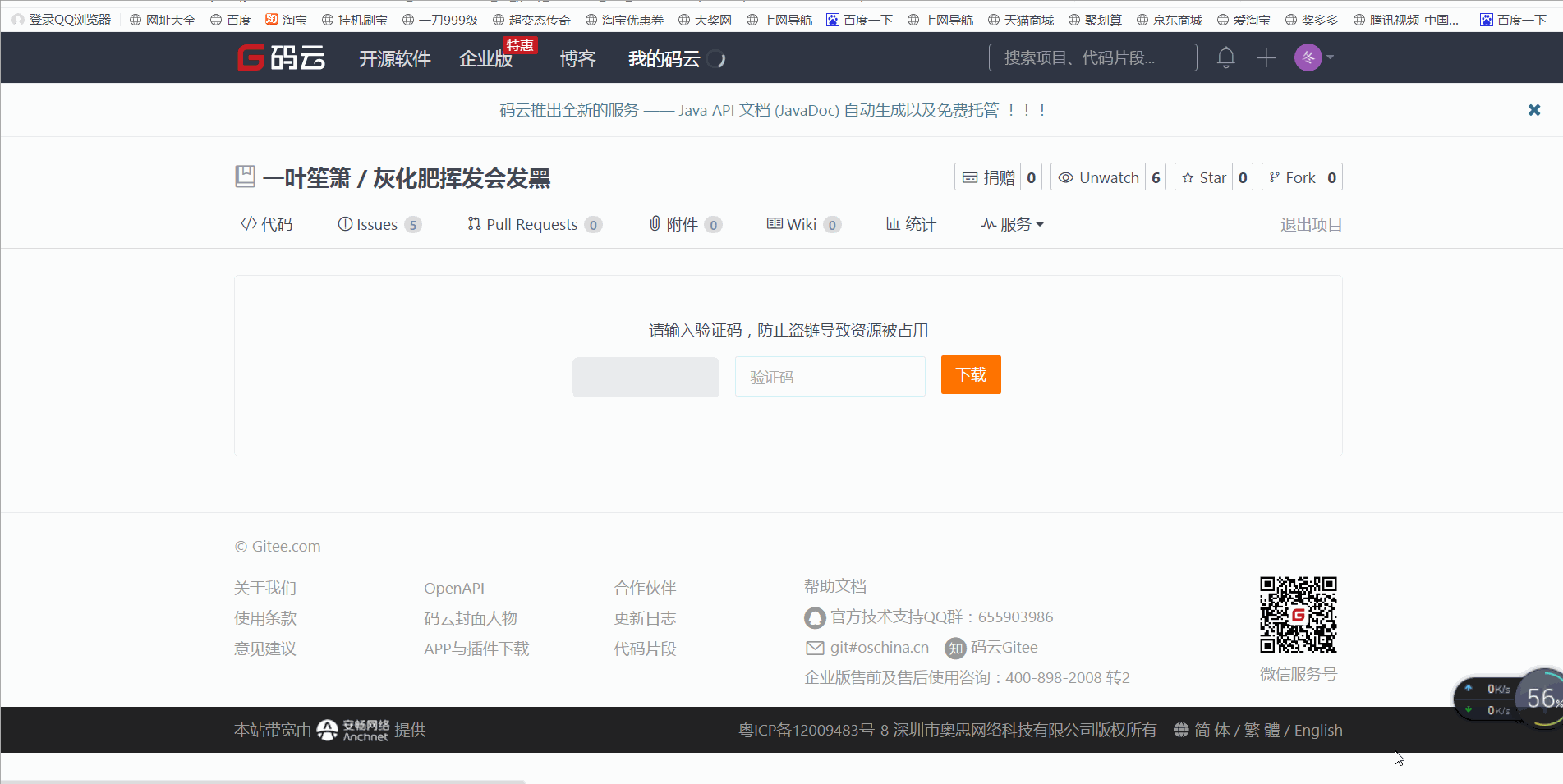This screenshot has height=784, width=1563.
Task: Star this repository
Action: tap(1203, 177)
